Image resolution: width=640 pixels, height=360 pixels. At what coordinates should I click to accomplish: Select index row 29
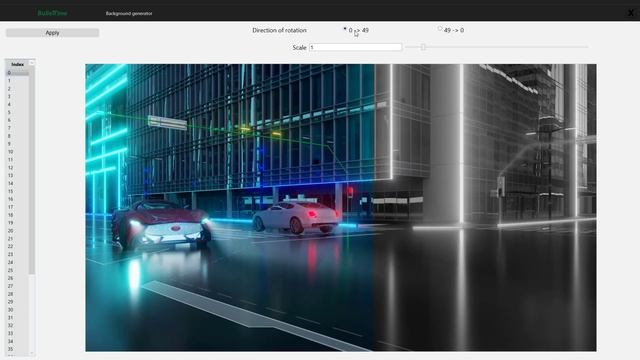17,302
